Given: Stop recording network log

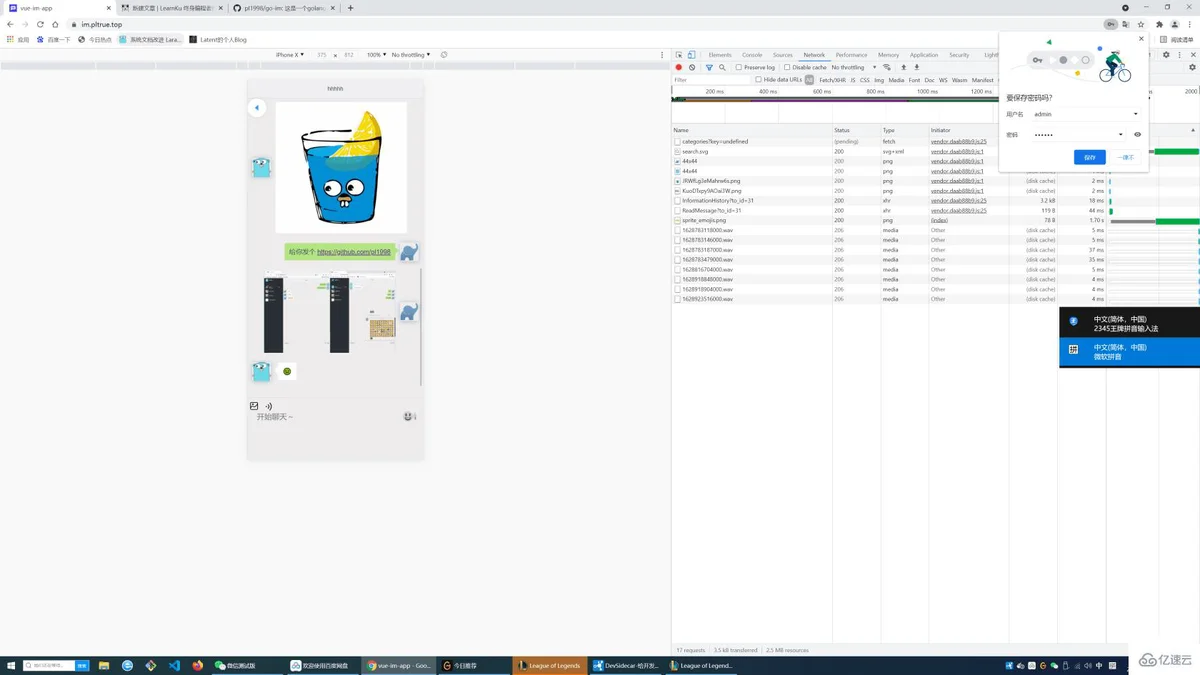Looking at the screenshot, I should (679, 67).
